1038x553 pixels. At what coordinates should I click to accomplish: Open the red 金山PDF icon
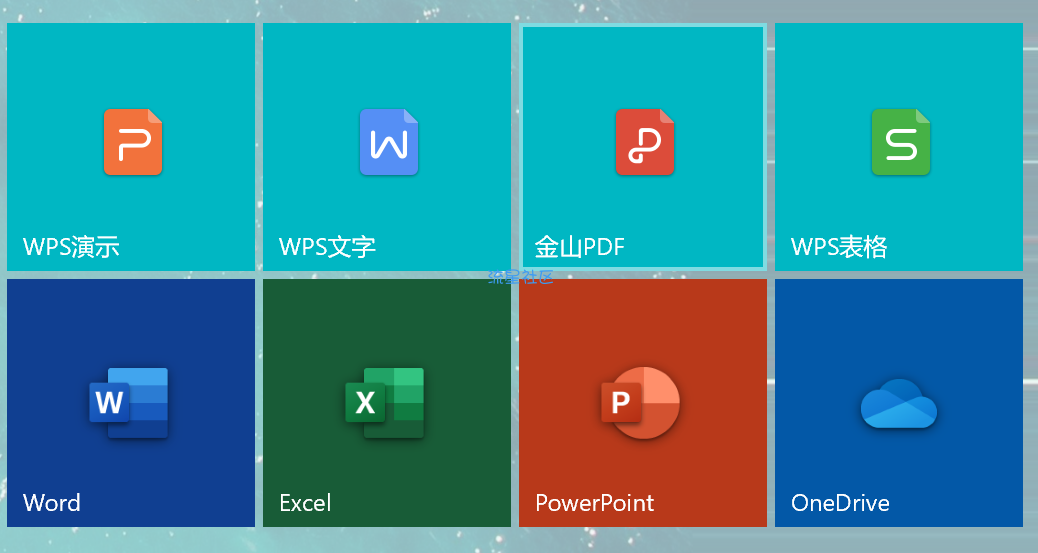coord(645,142)
